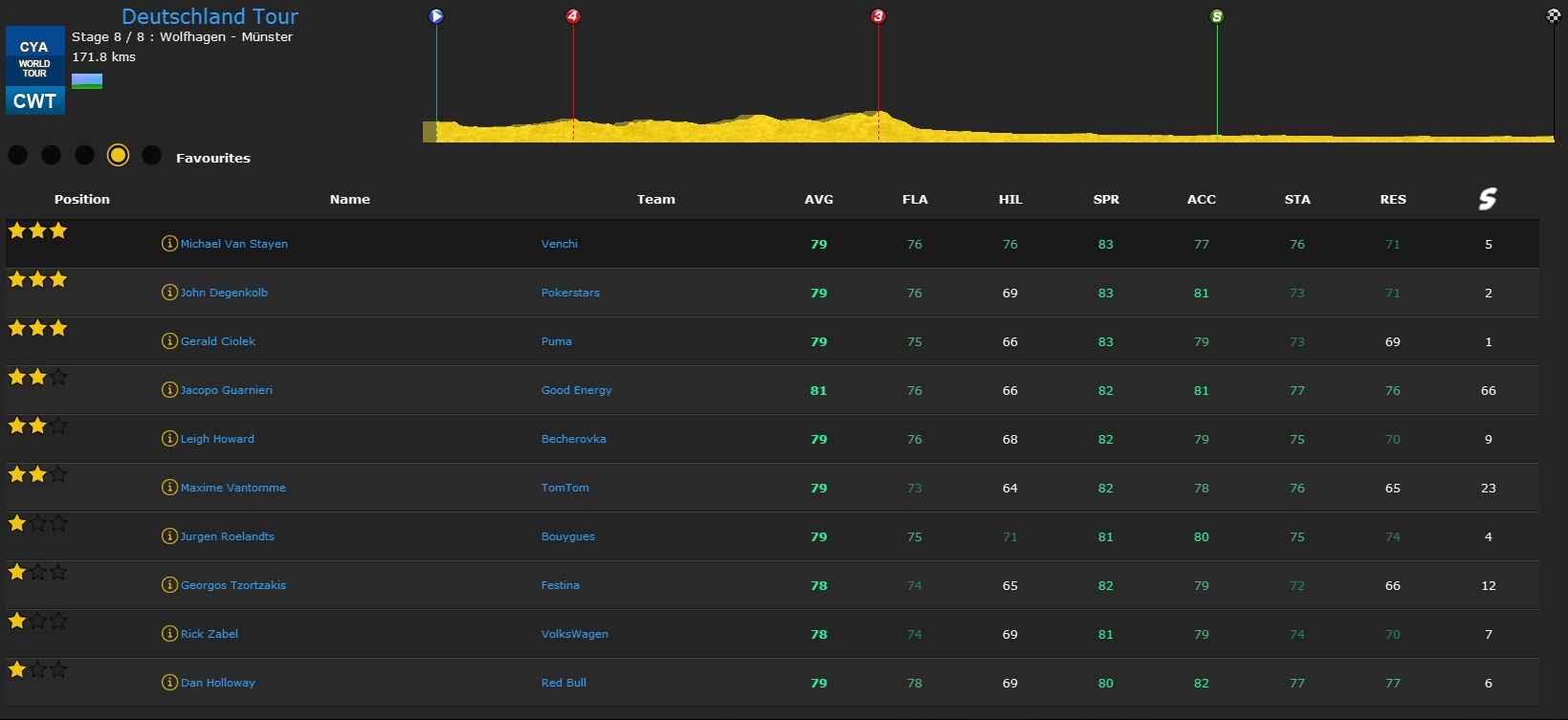Viewport: 1568px width, 720px height.
Task: Open info icon for Gerald Ciolek
Action: click(x=169, y=341)
